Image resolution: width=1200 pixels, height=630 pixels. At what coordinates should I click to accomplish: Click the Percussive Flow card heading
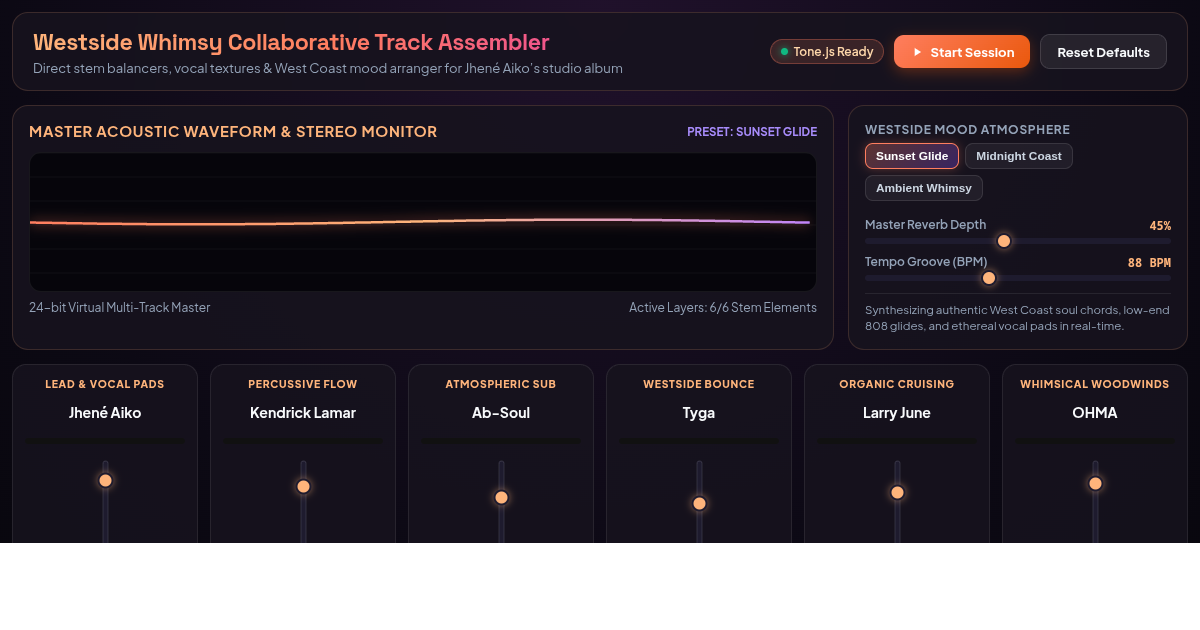303,384
